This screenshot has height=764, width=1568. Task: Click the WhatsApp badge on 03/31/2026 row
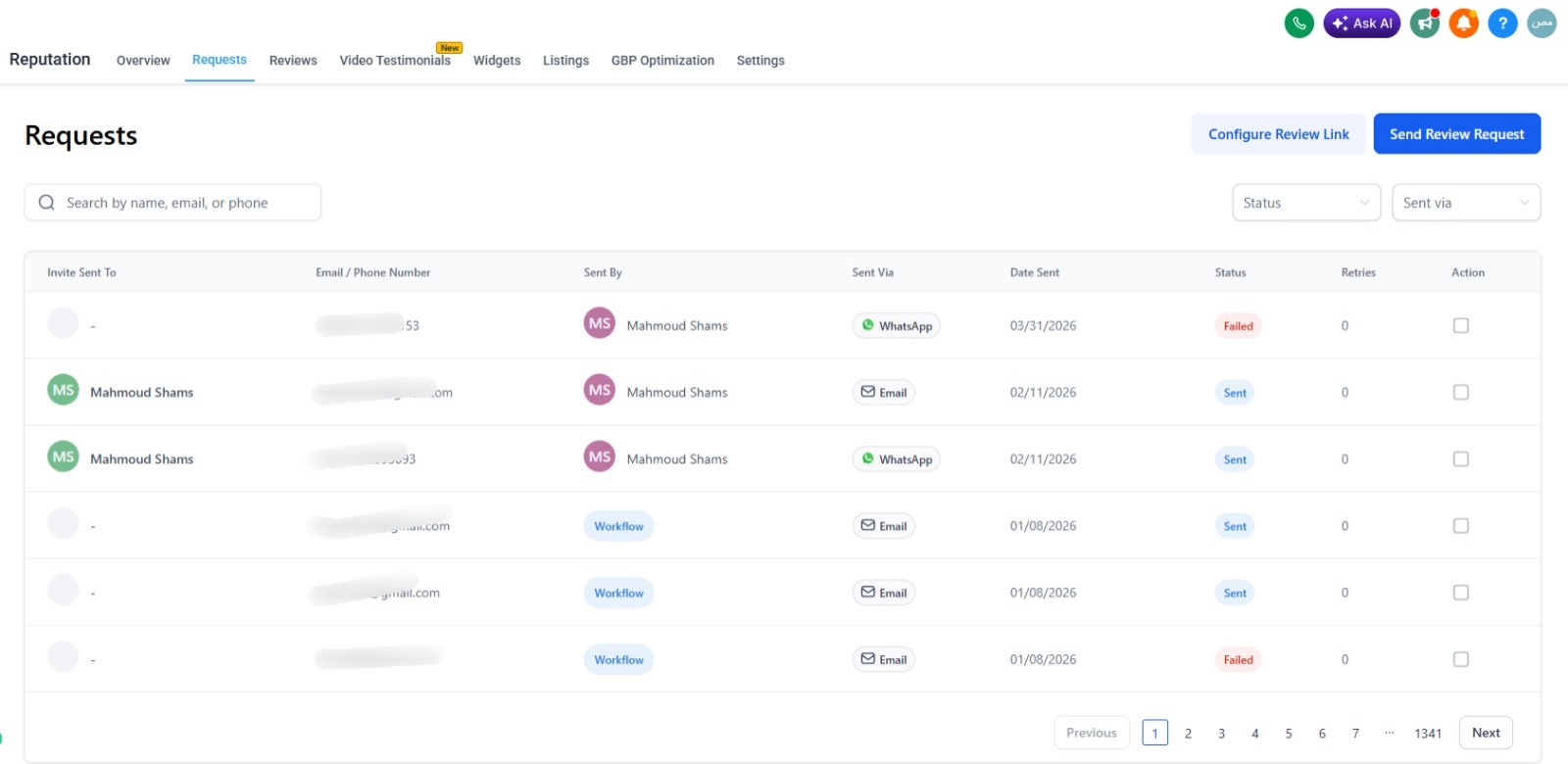click(x=896, y=326)
